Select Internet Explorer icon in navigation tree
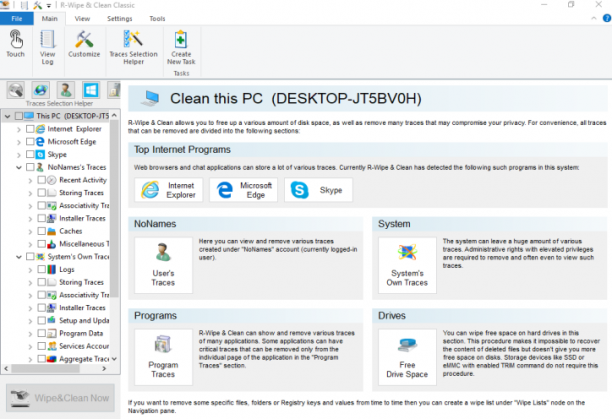 tap(40, 129)
